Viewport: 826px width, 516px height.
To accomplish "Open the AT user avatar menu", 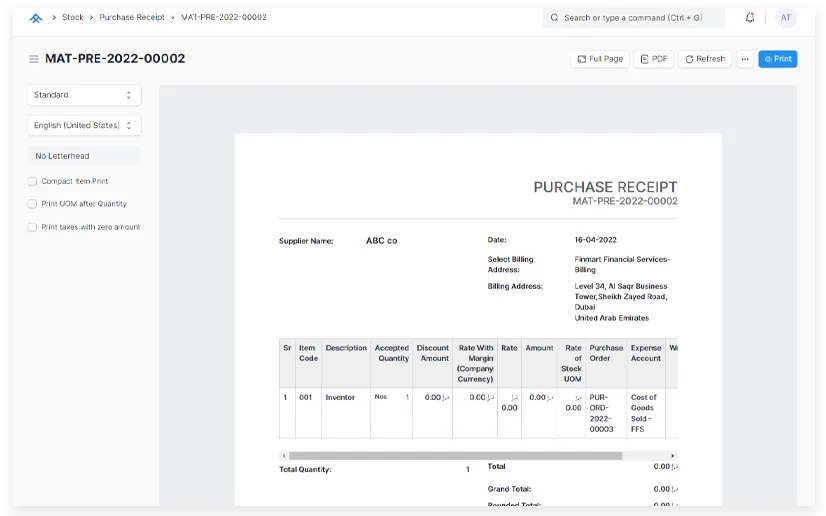I will pyautogui.click(x=785, y=18).
